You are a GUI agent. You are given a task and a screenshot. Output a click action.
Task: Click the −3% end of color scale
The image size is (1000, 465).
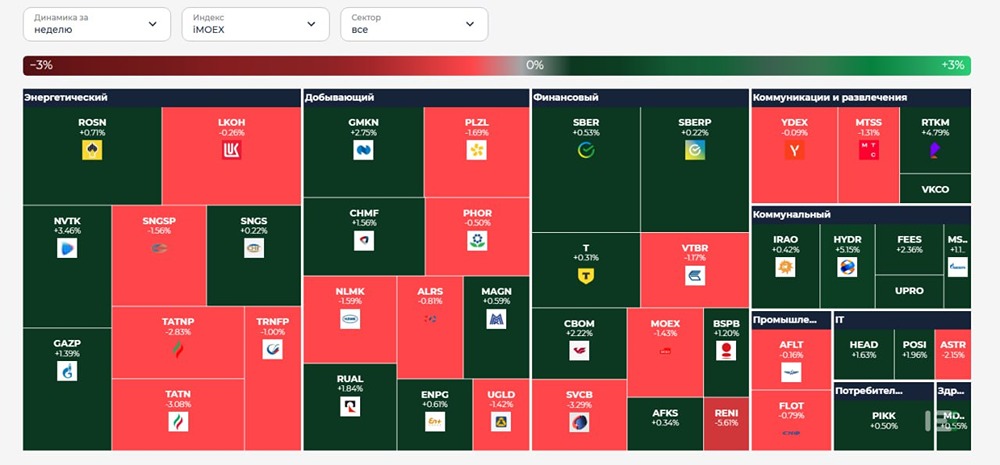[x=40, y=65]
